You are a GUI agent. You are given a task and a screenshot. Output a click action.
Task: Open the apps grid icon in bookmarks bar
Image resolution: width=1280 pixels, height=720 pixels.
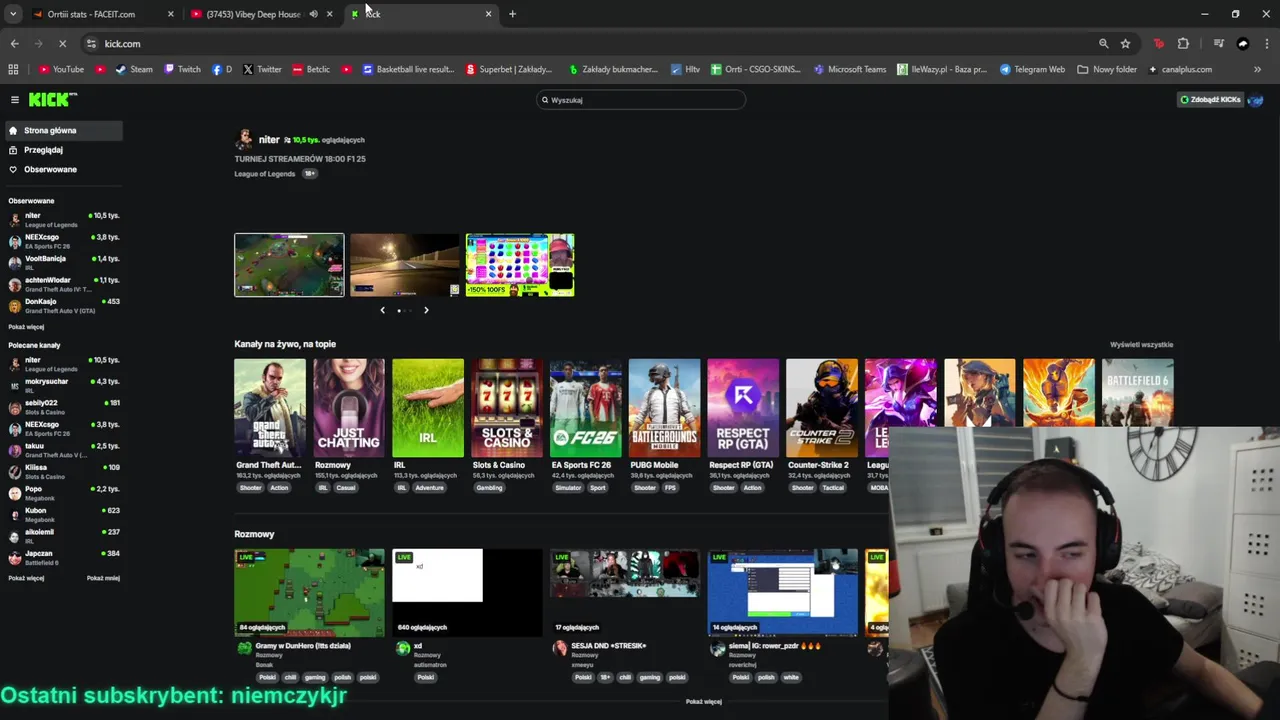[x=13, y=70]
